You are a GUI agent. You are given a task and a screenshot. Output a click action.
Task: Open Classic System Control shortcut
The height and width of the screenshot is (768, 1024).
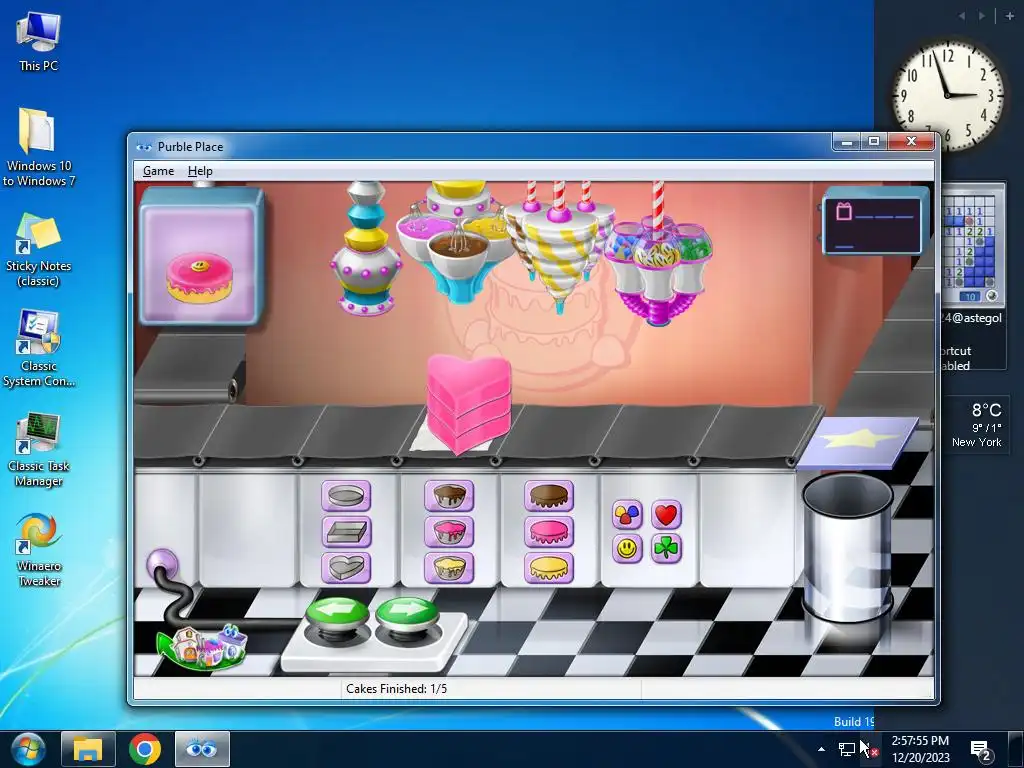point(39,349)
